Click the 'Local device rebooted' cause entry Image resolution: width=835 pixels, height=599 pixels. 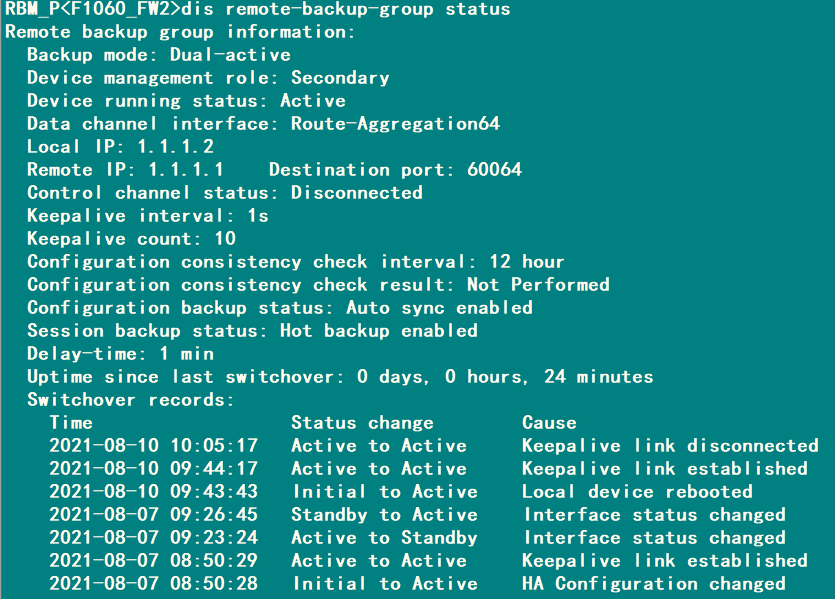click(637, 492)
